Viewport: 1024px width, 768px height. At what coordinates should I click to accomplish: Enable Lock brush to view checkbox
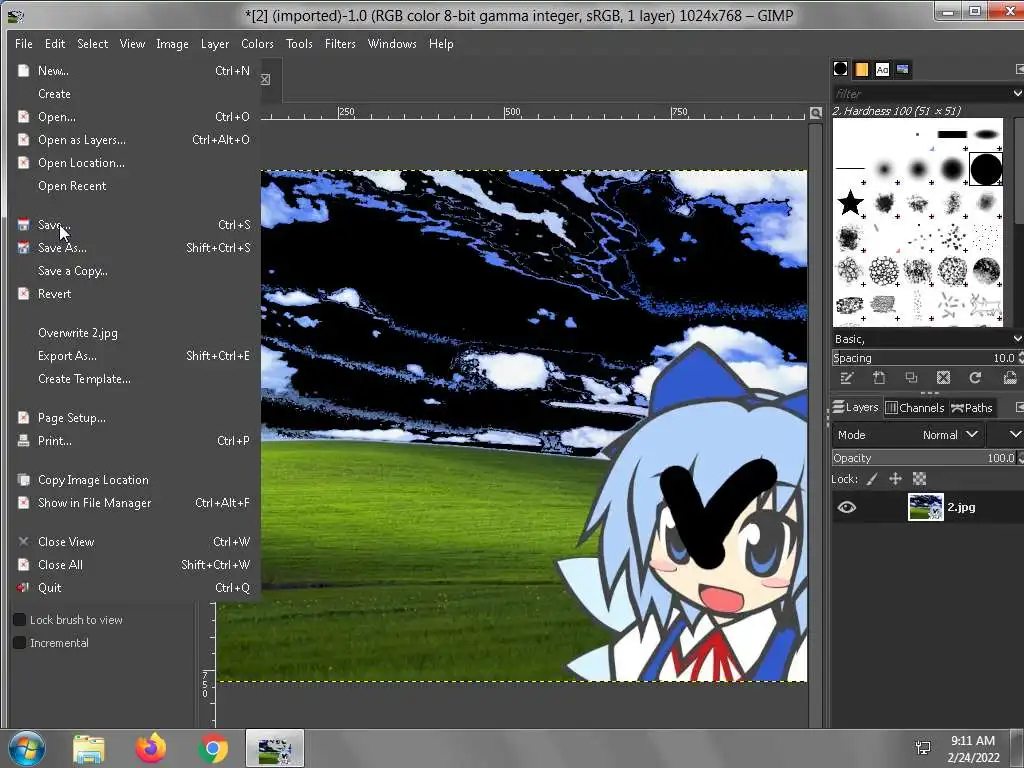click(20, 620)
